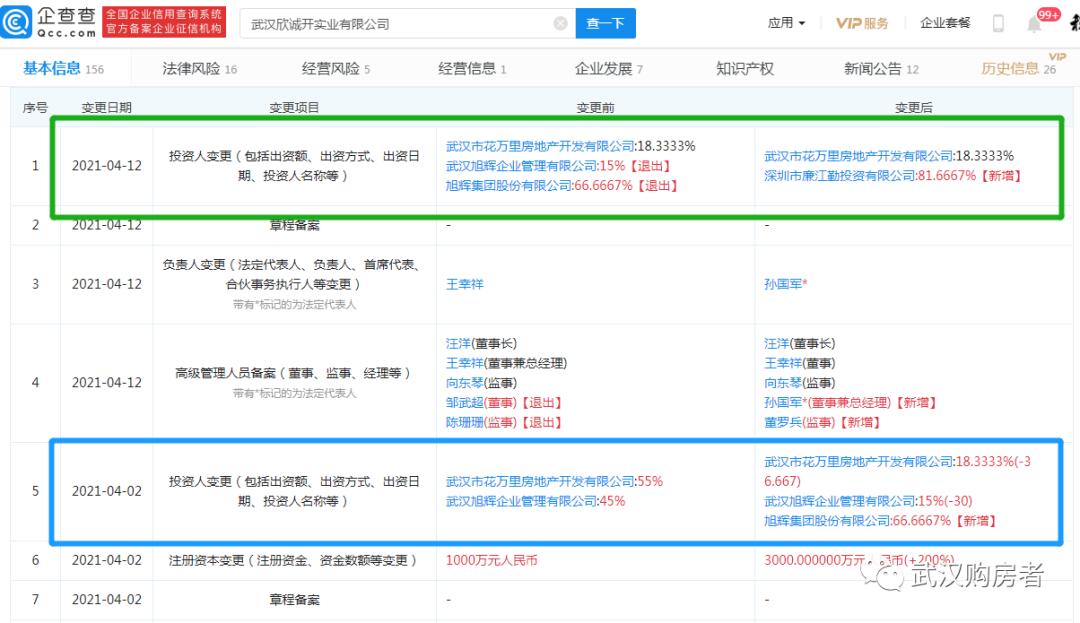Click the VIP badge on 历史信息 tab
Image resolution: width=1080 pixels, height=623 pixels.
point(1056,56)
